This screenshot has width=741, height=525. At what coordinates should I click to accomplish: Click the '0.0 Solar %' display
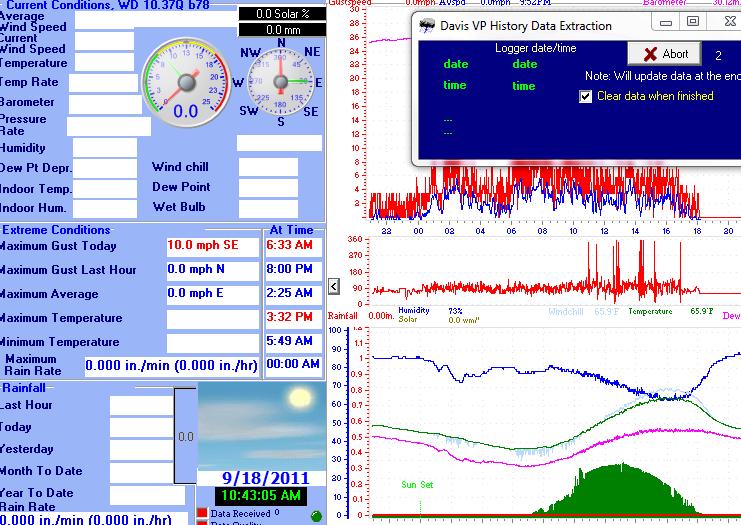[282, 14]
